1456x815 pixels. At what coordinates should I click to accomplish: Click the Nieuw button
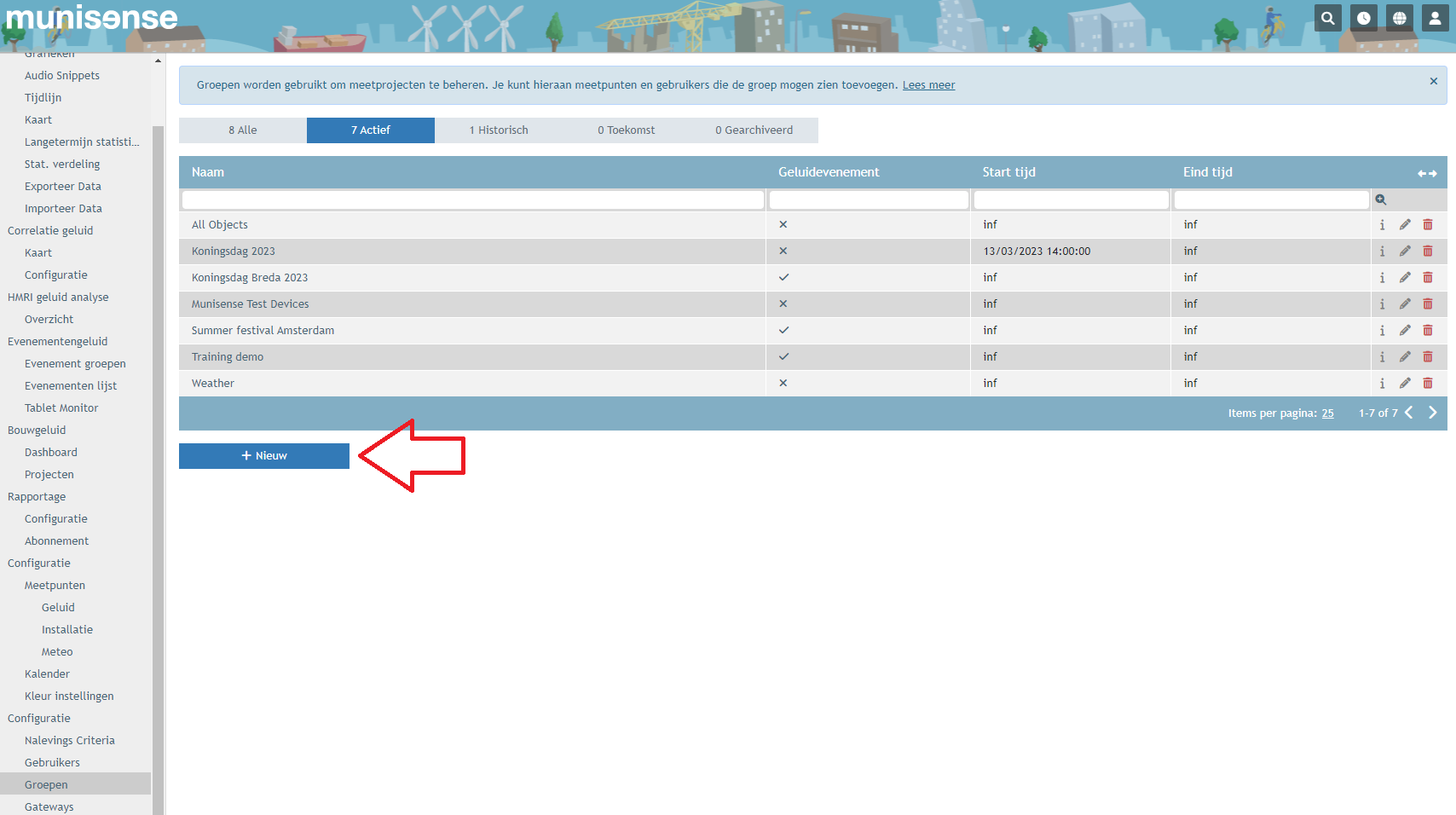pos(264,456)
